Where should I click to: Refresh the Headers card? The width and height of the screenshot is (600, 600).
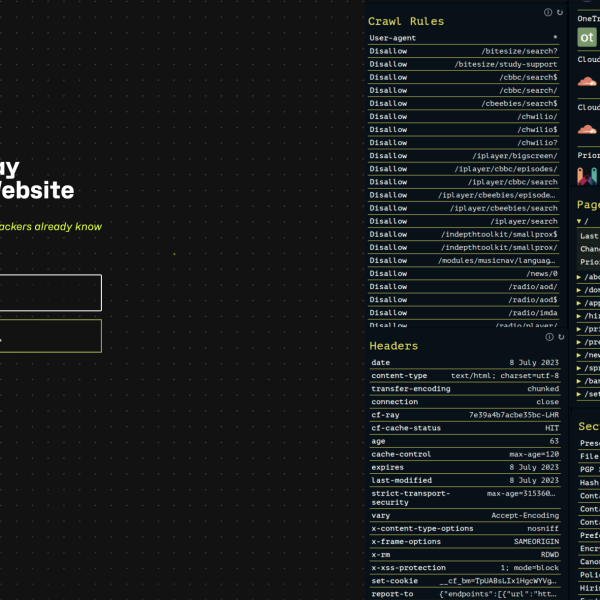[x=561, y=337]
